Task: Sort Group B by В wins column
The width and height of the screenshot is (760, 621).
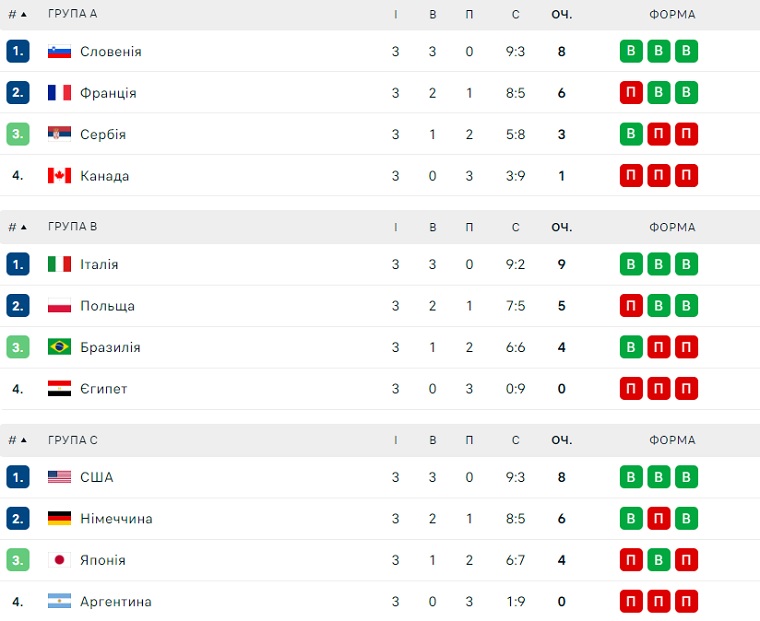Action: pyautogui.click(x=433, y=227)
